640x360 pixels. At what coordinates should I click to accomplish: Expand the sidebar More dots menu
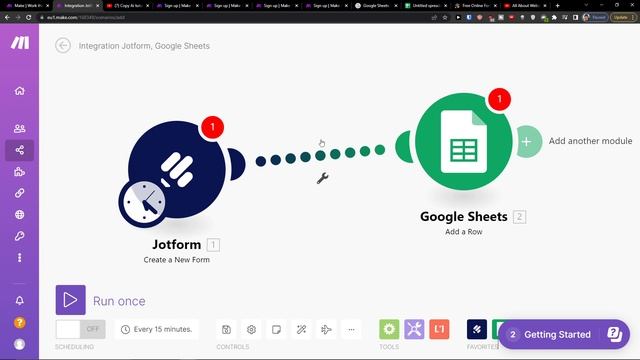click(20, 258)
